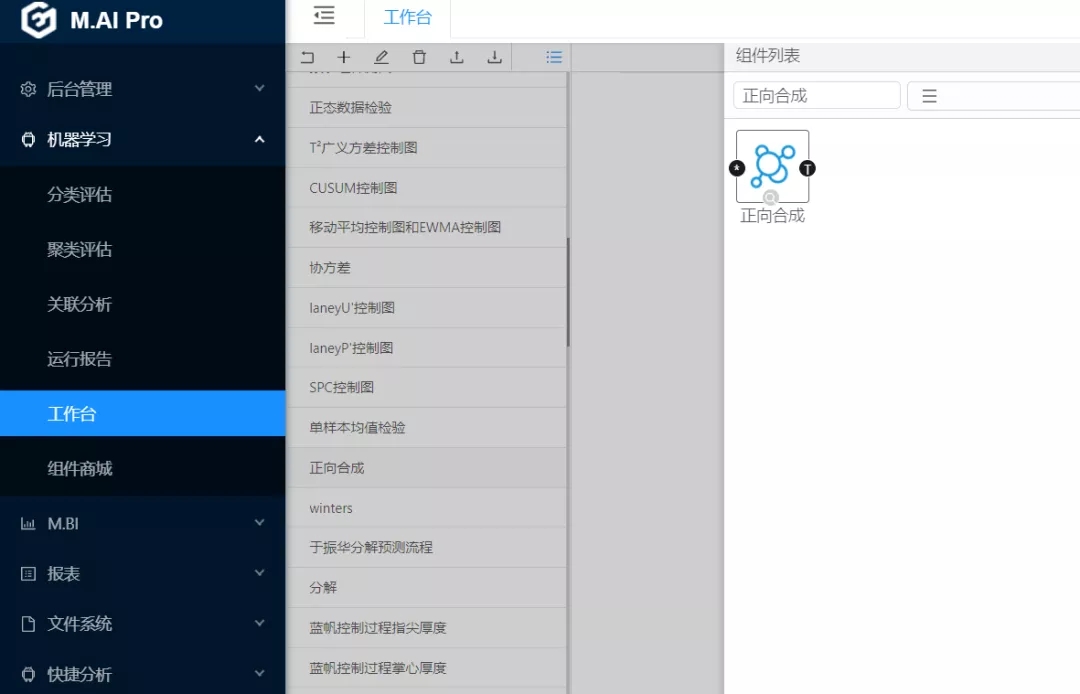The height and width of the screenshot is (694, 1080).
Task: Expand the 后台管理 menu
Action: pyautogui.click(x=142, y=89)
